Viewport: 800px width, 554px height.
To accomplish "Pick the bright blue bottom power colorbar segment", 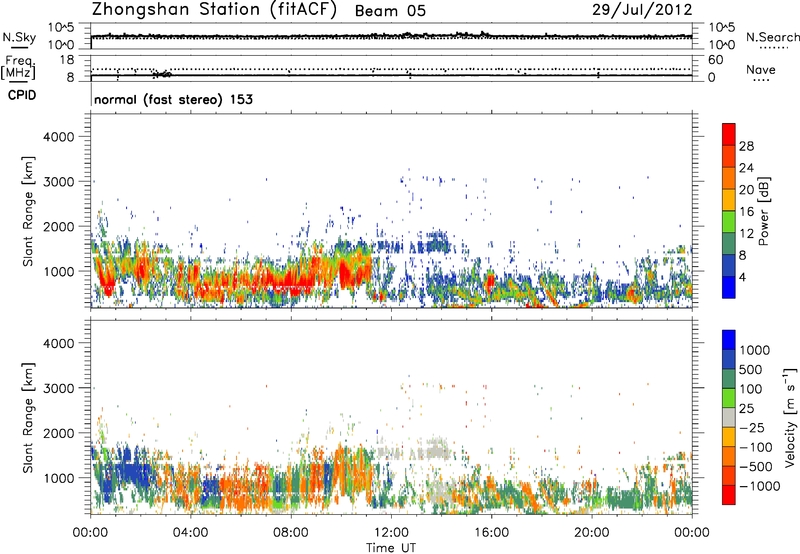I will (729, 288).
